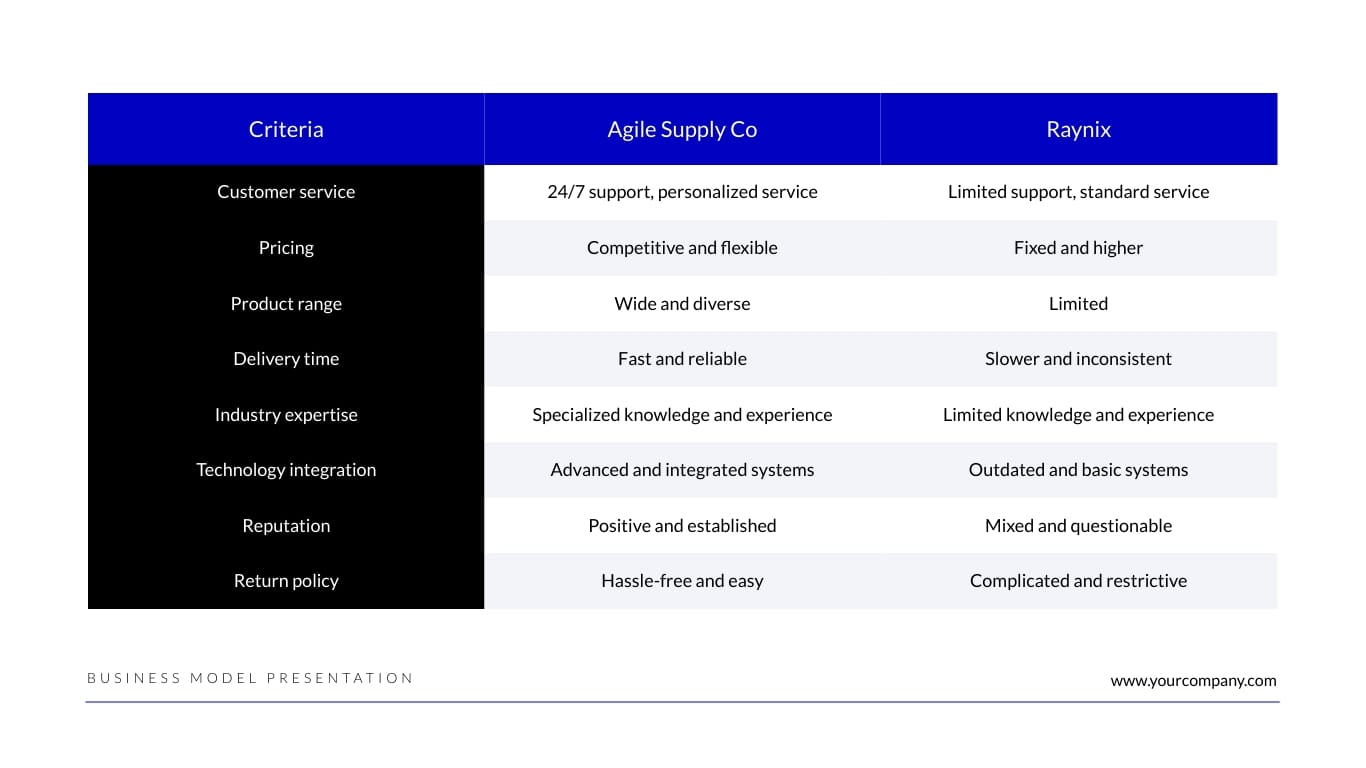
Task: Click the Delivery time row label
Action: (x=286, y=359)
